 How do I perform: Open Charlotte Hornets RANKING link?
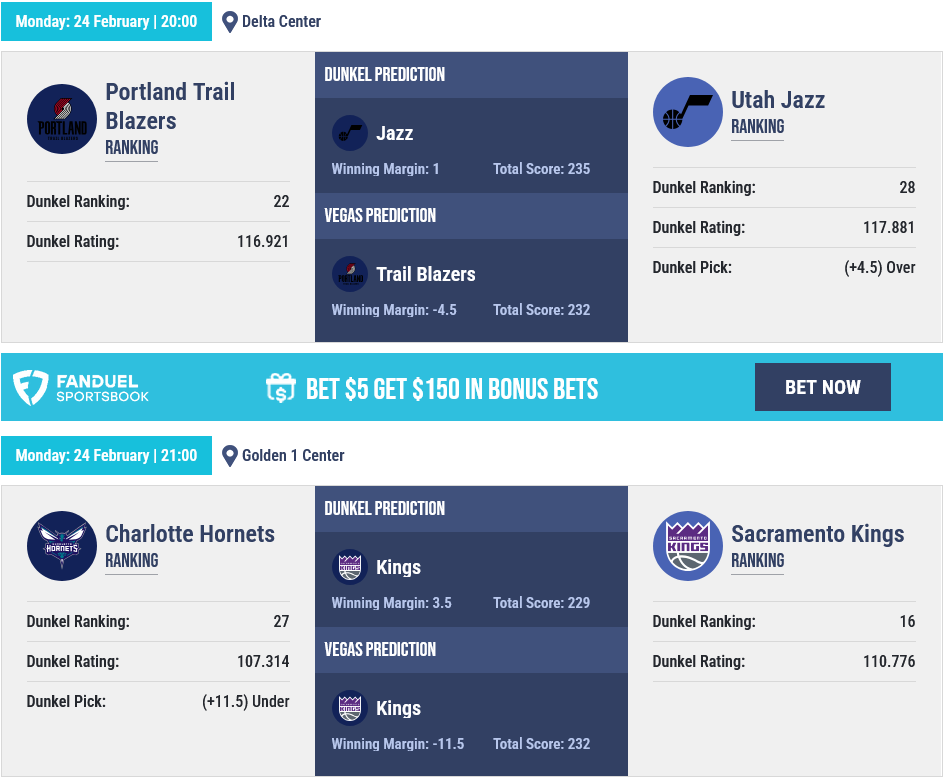coord(132,561)
